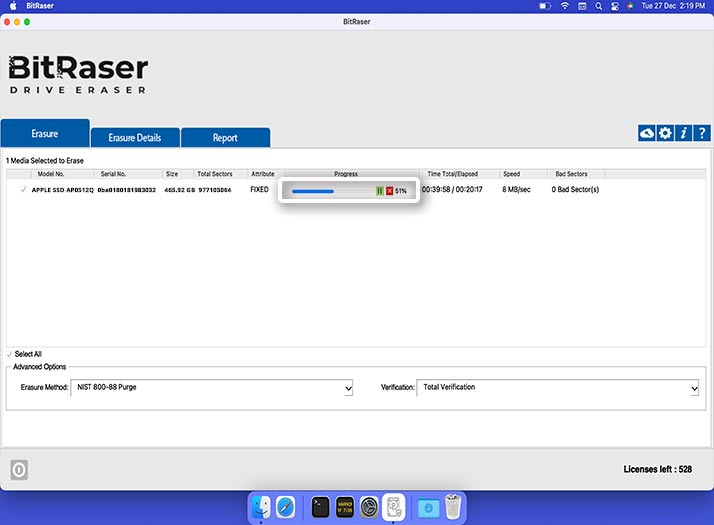Screen dimensions: 714x525
Task: Open the Trash in the dock
Action: tap(453, 506)
